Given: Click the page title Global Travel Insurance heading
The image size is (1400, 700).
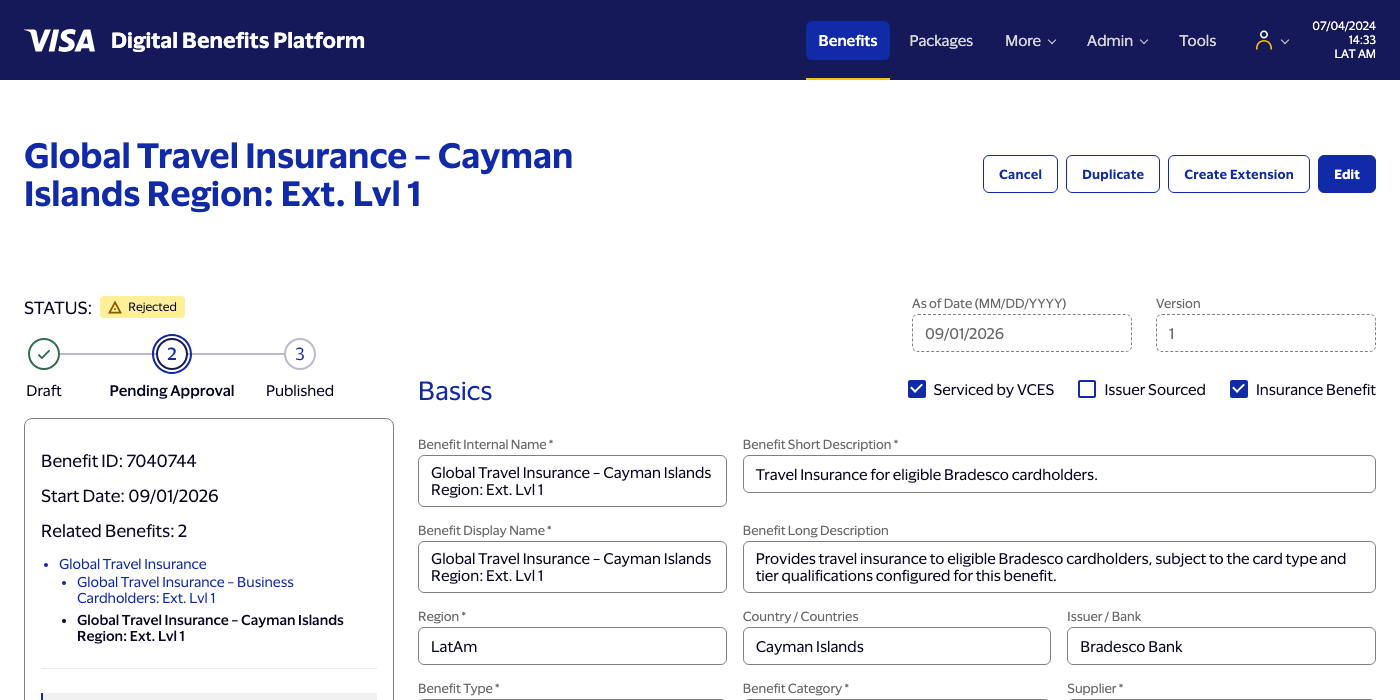Looking at the screenshot, I should [x=298, y=174].
